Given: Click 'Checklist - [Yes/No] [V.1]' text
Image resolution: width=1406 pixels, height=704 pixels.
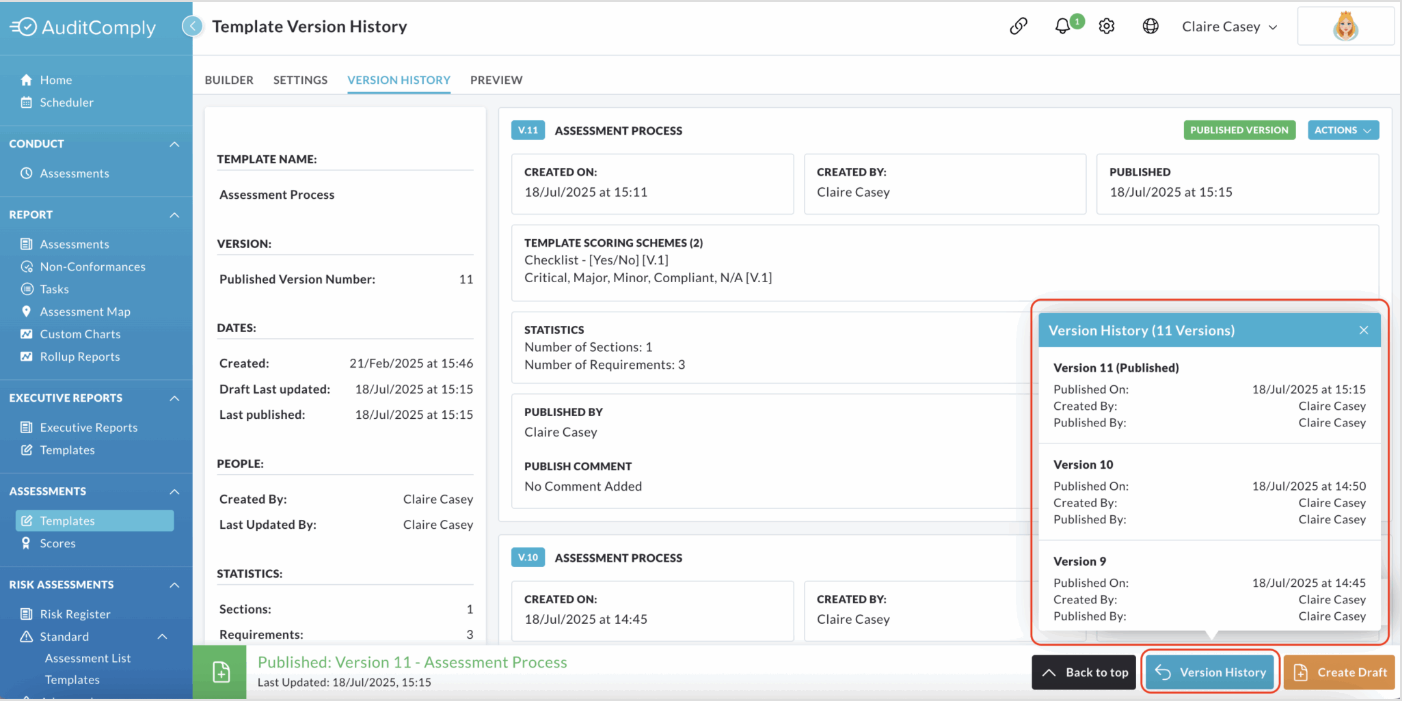Looking at the screenshot, I should point(598,260).
